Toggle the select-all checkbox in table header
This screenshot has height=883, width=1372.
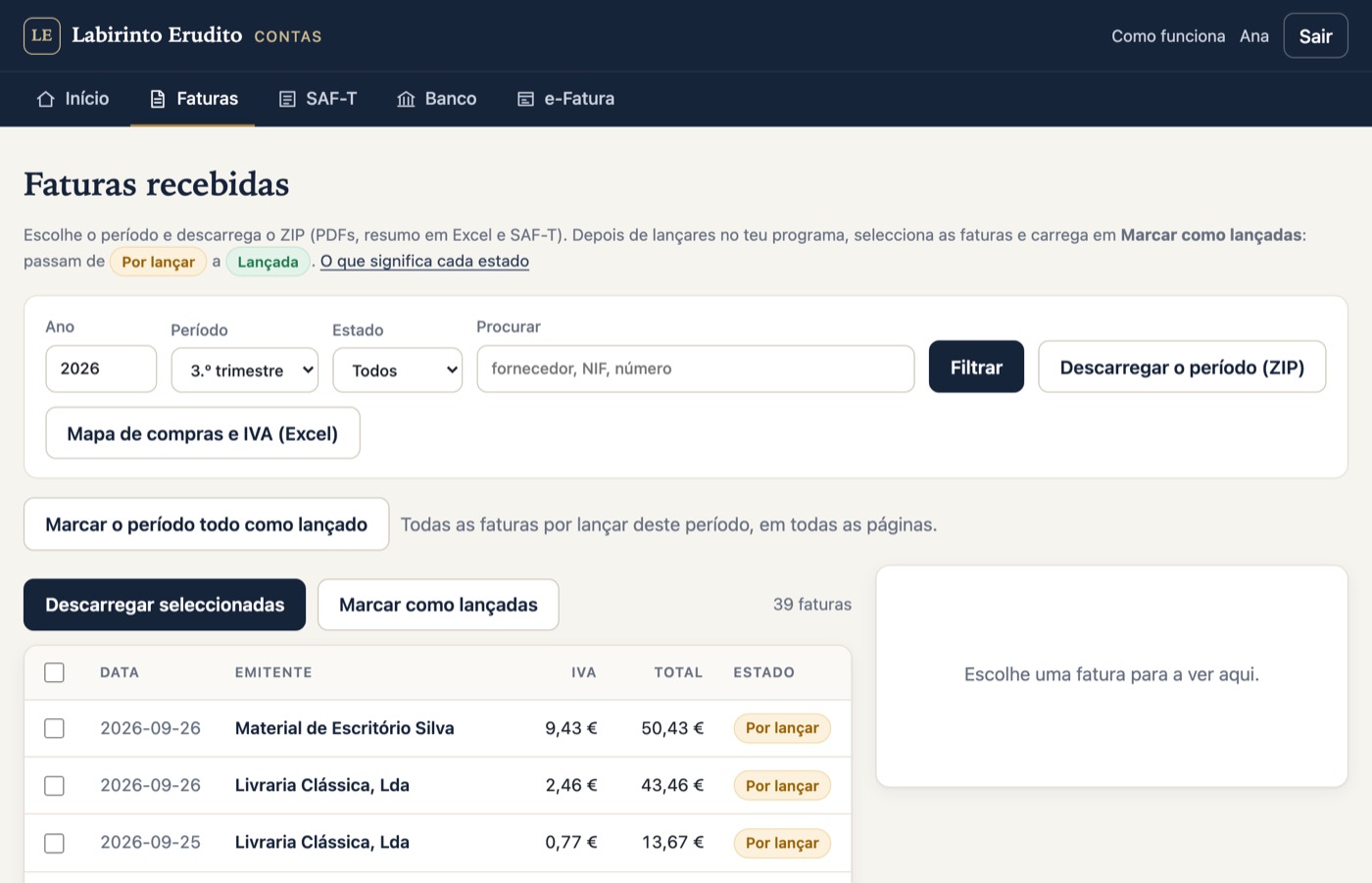pyautogui.click(x=55, y=672)
